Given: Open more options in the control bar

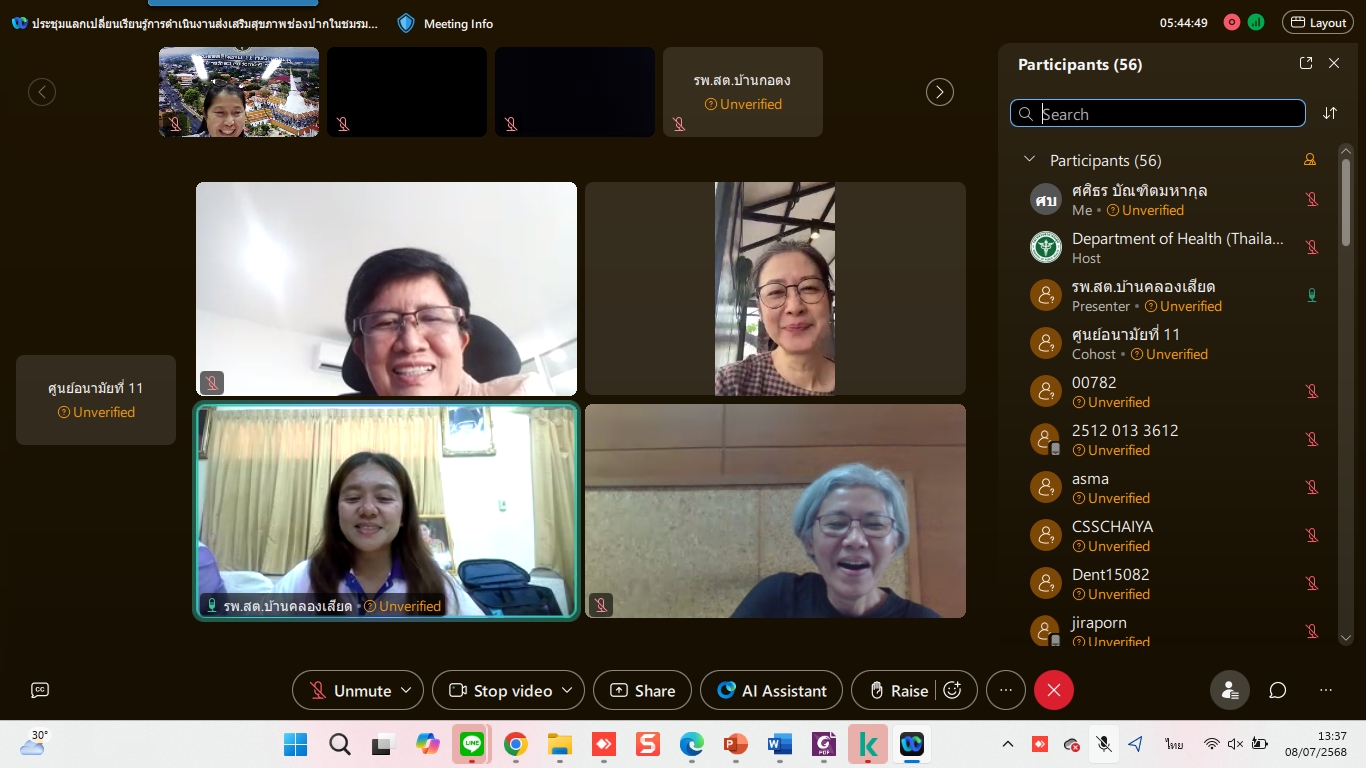Looking at the screenshot, I should [1006, 690].
